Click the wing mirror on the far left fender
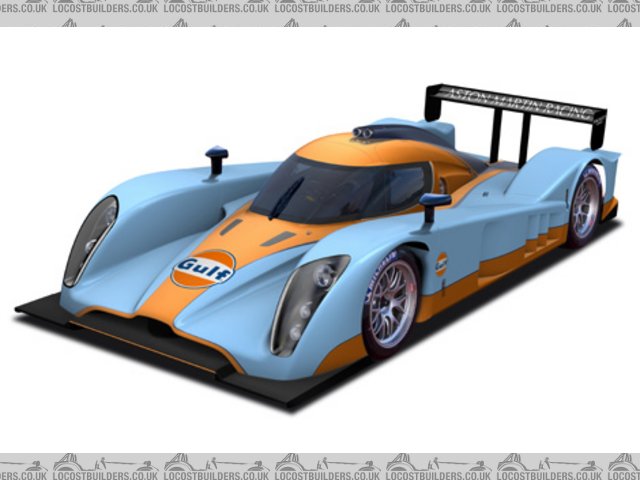Screen dimensions: 640x480 coord(216,156)
